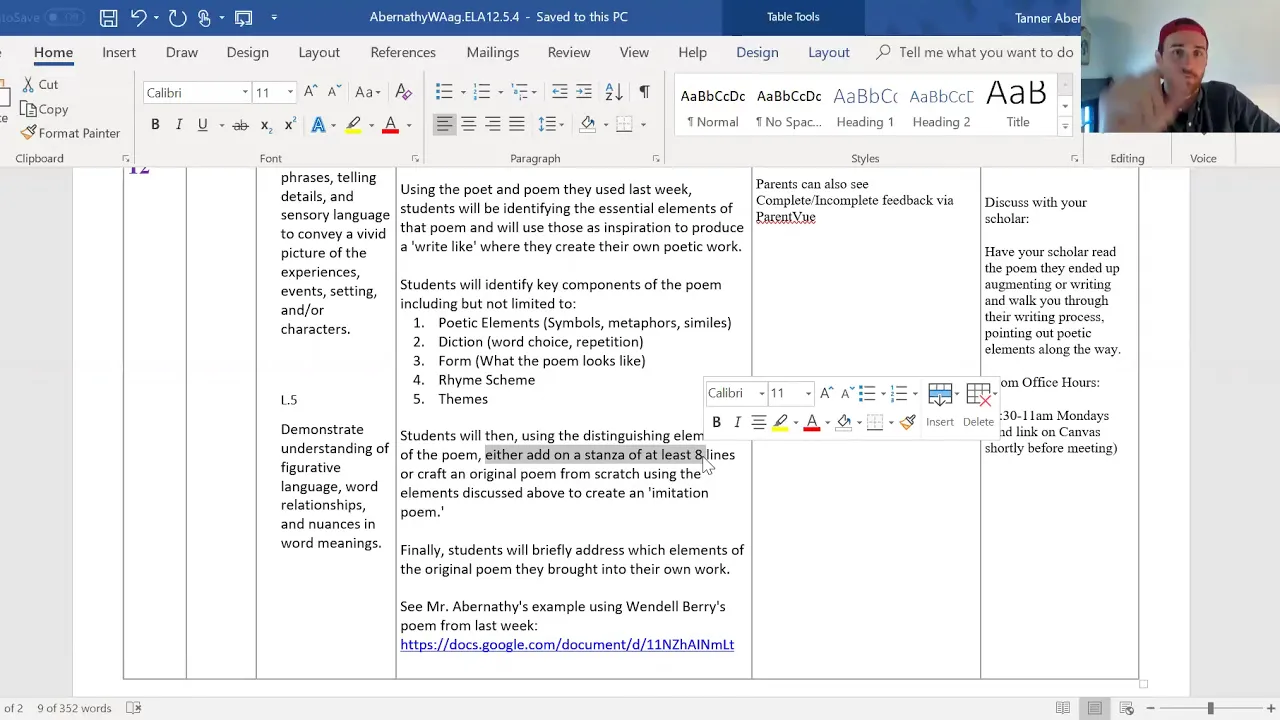Click the Save icon in the title bar
This screenshot has width=1280, height=720.
pyautogui.click(x=108, y=17)
